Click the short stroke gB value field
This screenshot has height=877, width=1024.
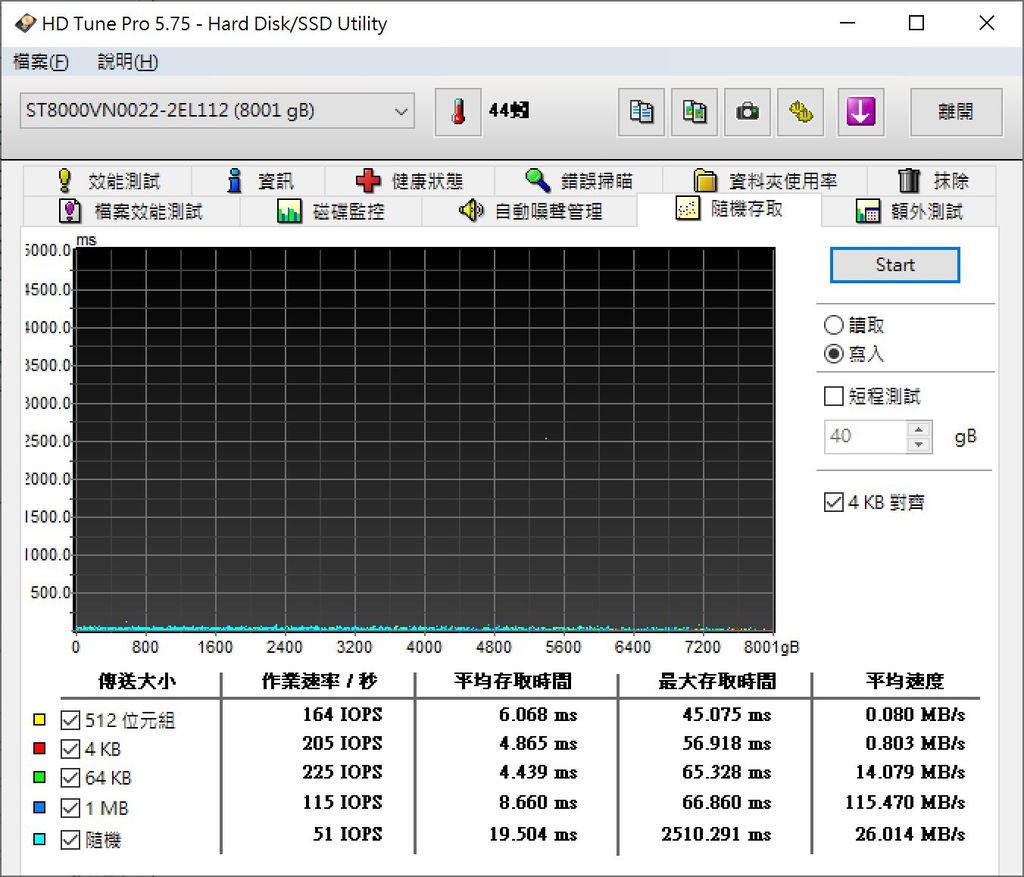pyautogui.click(x=865, y=436)
